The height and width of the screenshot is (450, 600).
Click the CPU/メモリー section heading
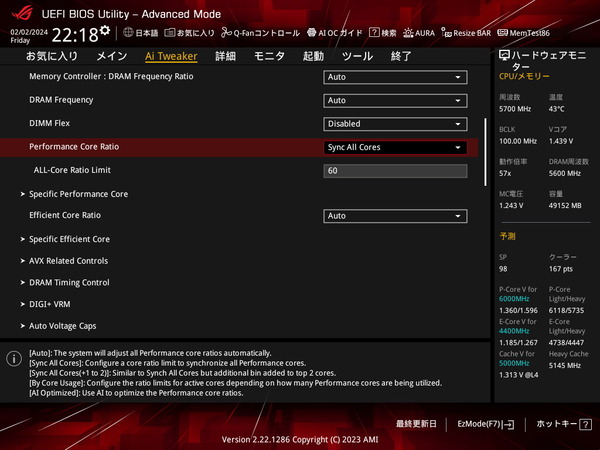524,76
